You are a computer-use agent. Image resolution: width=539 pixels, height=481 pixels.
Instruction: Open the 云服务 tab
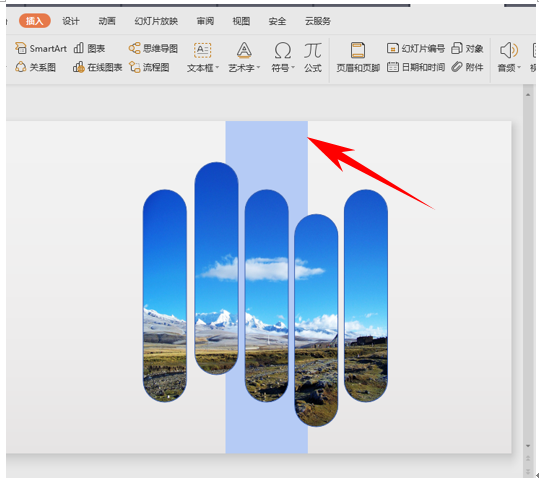click(x=318, y=21)
